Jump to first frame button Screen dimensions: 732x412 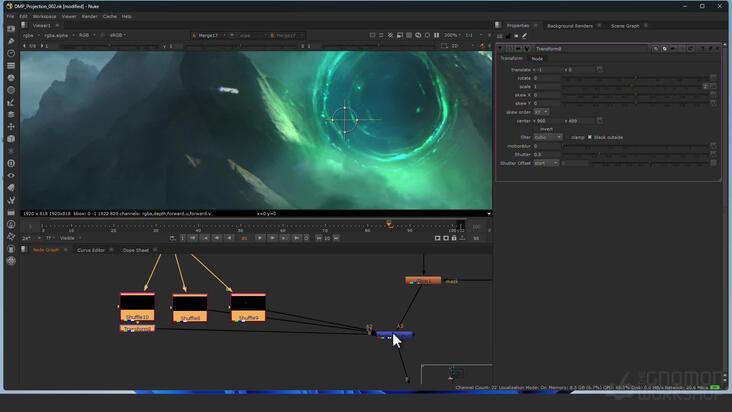pos(192,238)
